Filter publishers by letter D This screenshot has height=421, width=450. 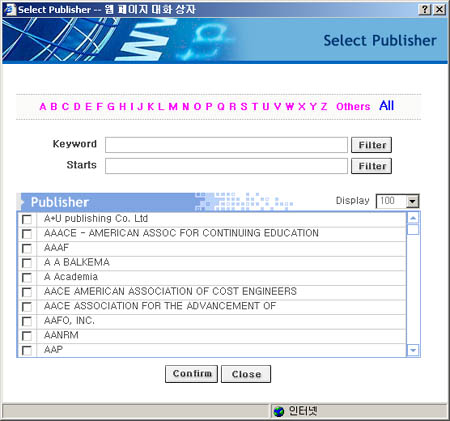(x=77, y=107)
